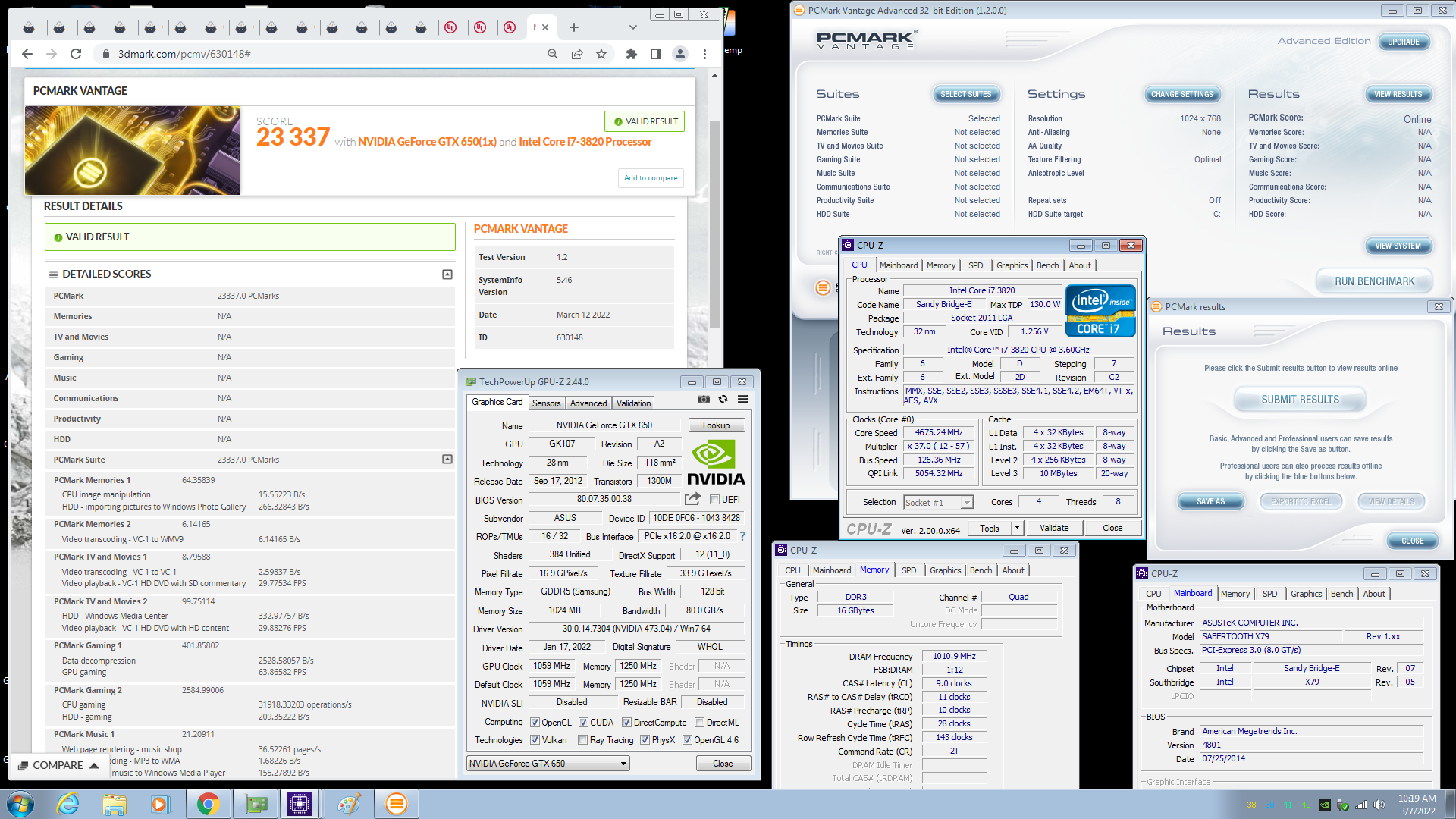The height and width of the screenshot is (819, 1456).
Task: Open the Chrome extensions puzzle icon
Action: point(631,54)
